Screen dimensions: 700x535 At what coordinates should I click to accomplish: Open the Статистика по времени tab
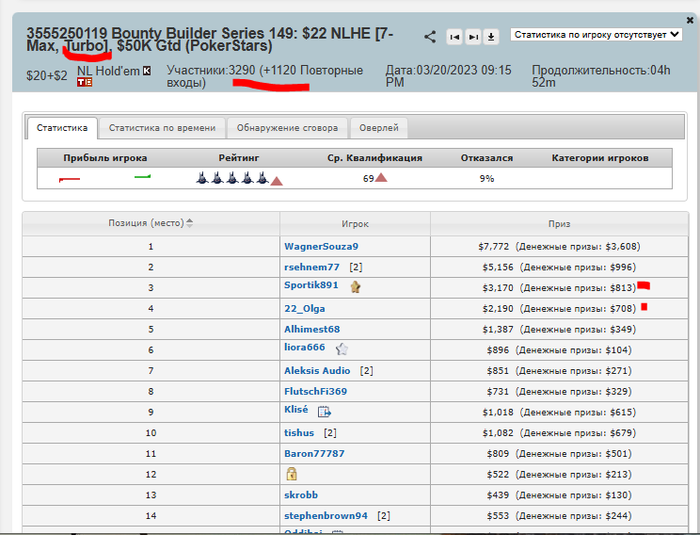tap(162, 128)
